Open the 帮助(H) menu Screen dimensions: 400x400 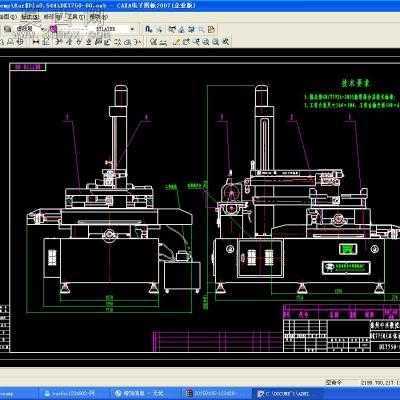(x=98, y=17)
